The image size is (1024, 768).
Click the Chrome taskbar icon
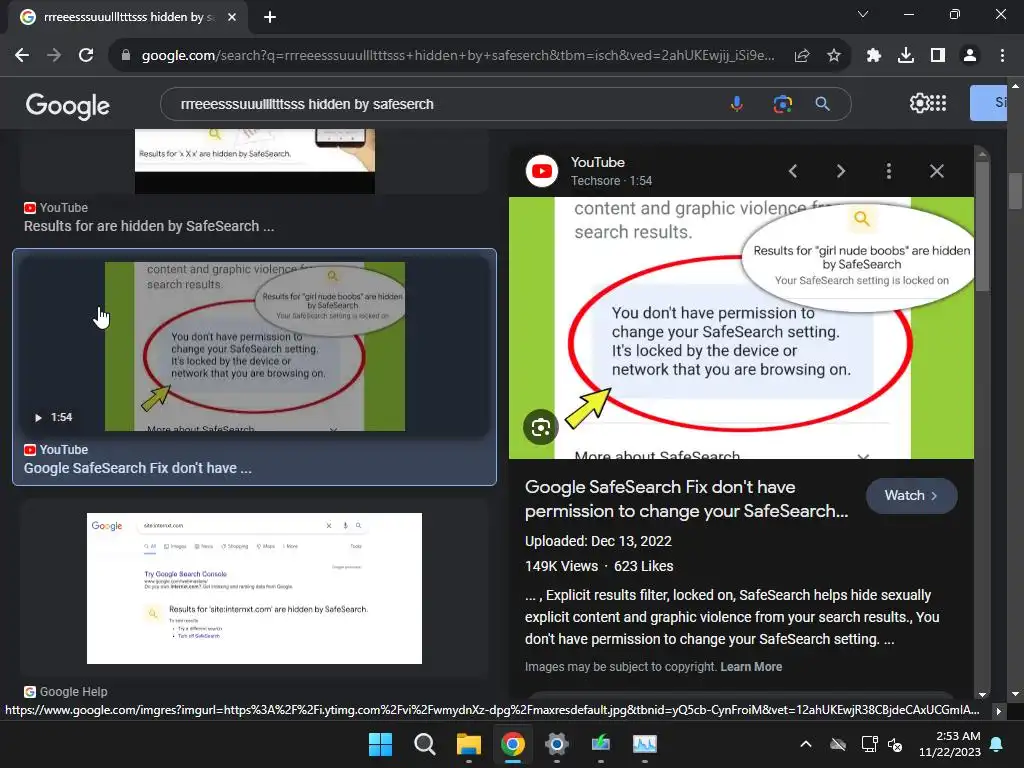point(513,744)
